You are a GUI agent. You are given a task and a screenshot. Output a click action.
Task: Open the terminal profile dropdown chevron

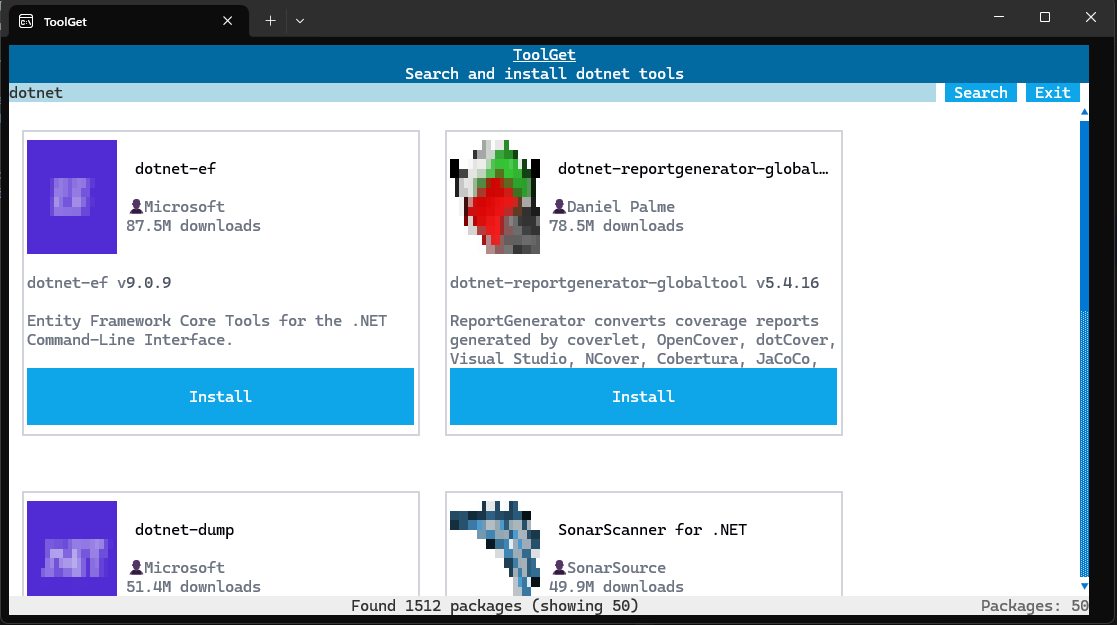click(300, 21)
